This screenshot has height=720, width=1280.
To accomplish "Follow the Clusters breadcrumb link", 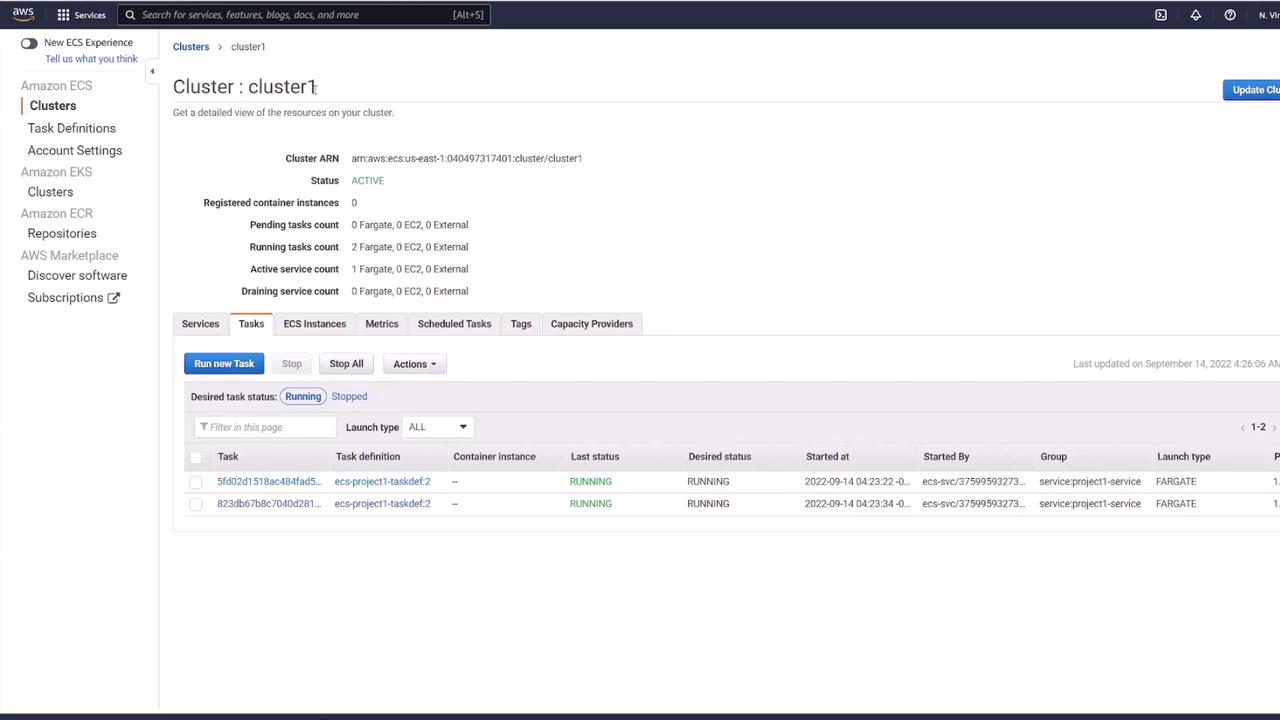I will coord(191,47).
